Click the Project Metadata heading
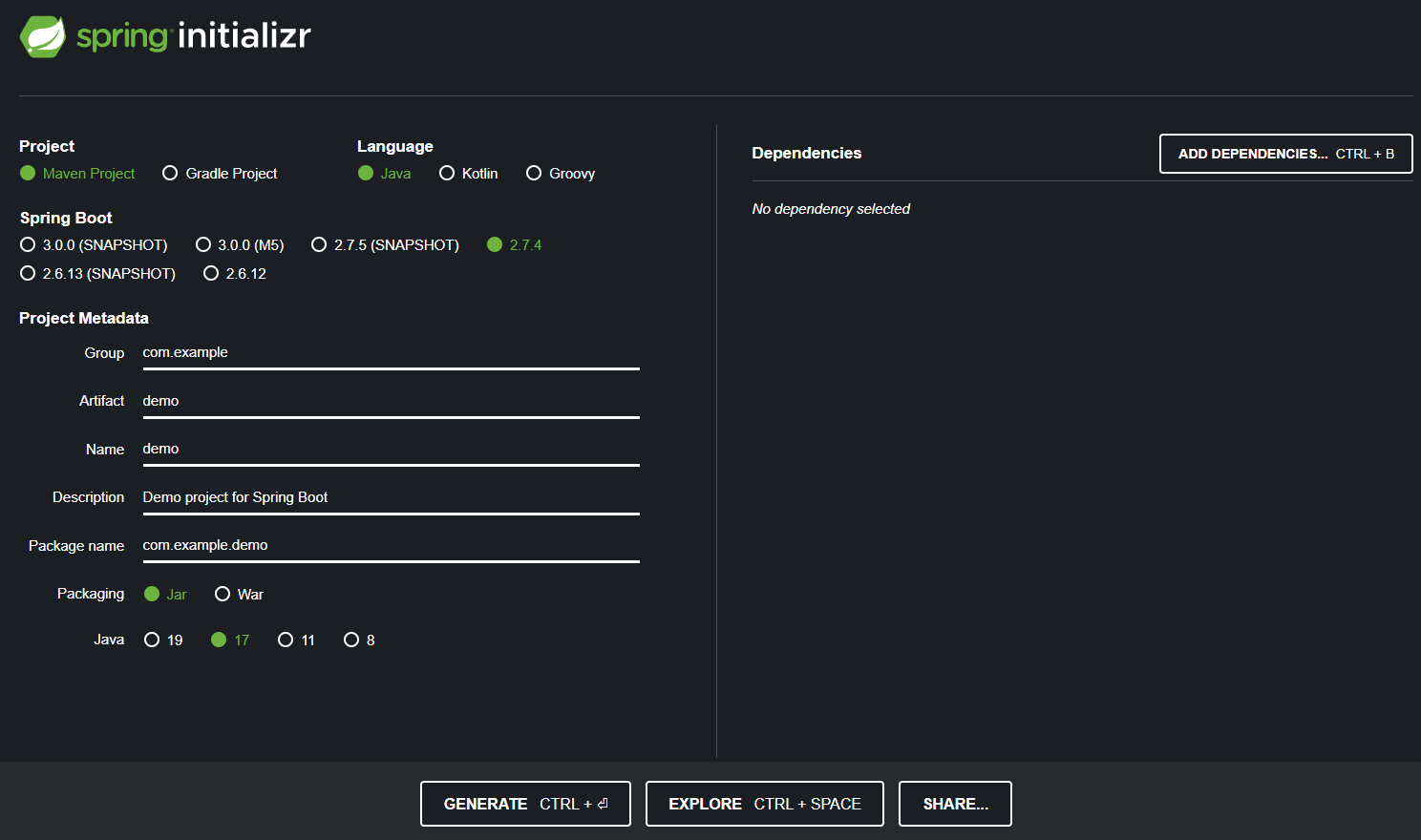The image size is (1421, 840). (x=84, y=318)
